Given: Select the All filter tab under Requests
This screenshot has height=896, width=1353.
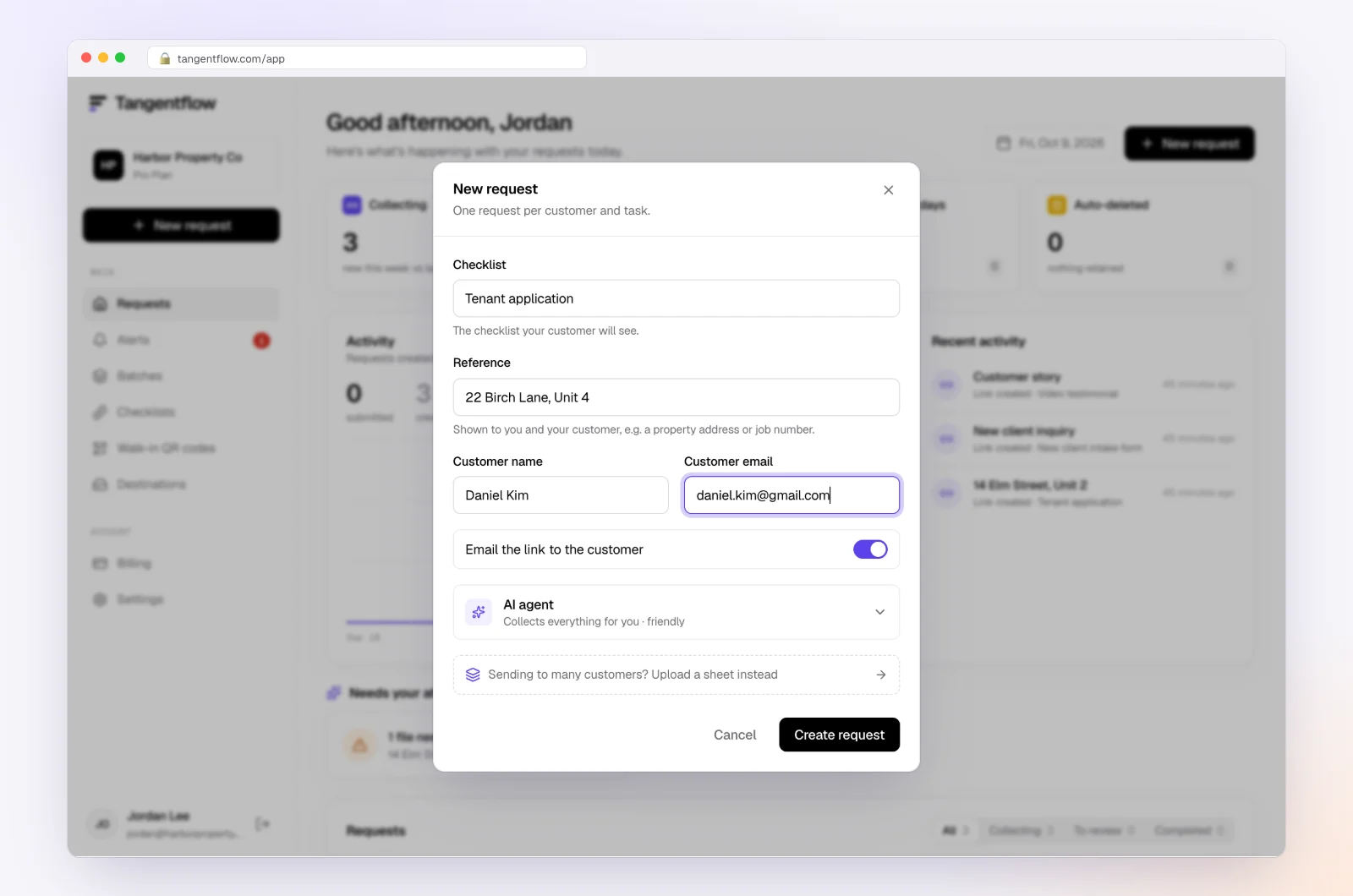Looking at the screenshot, I should [x=955, y=831].
